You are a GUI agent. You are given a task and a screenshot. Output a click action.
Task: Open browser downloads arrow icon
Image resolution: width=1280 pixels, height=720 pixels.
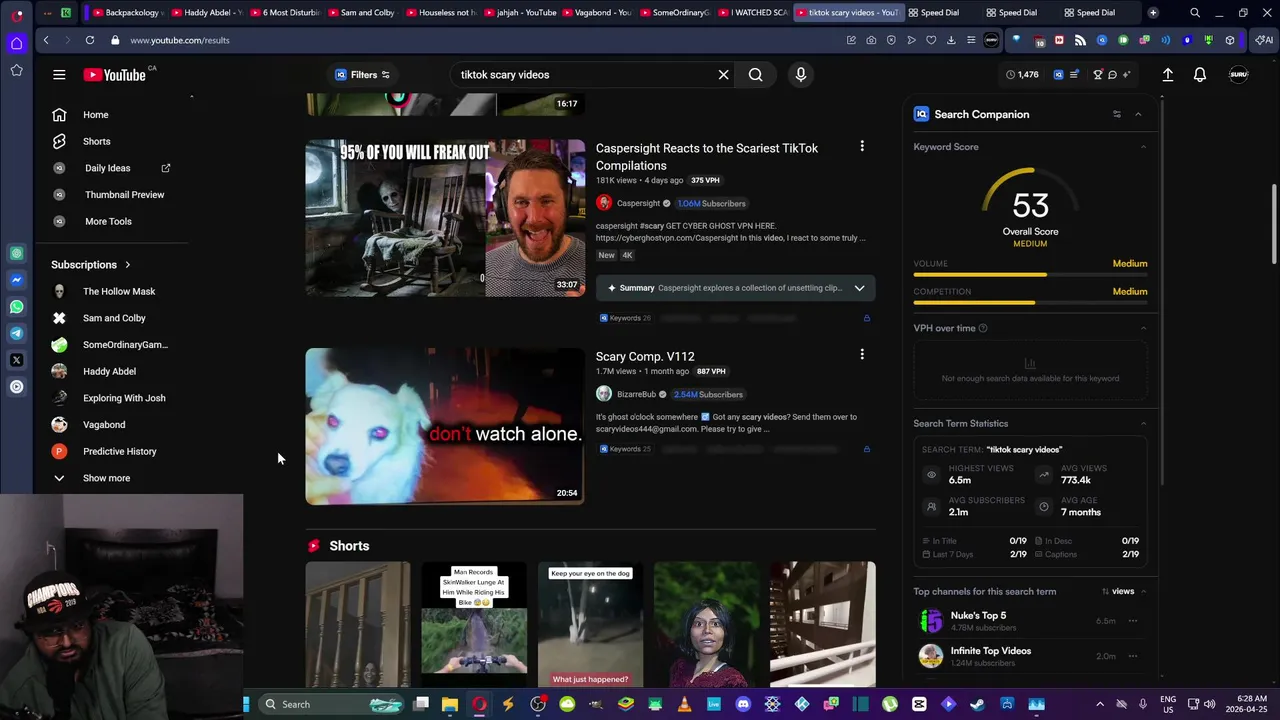coord(951,40)
